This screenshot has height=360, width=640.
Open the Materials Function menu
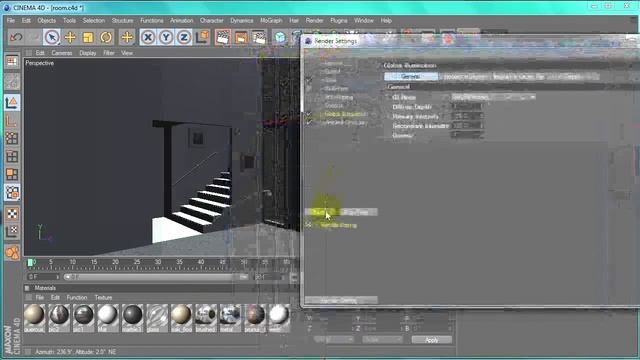[x=77, y=298]
